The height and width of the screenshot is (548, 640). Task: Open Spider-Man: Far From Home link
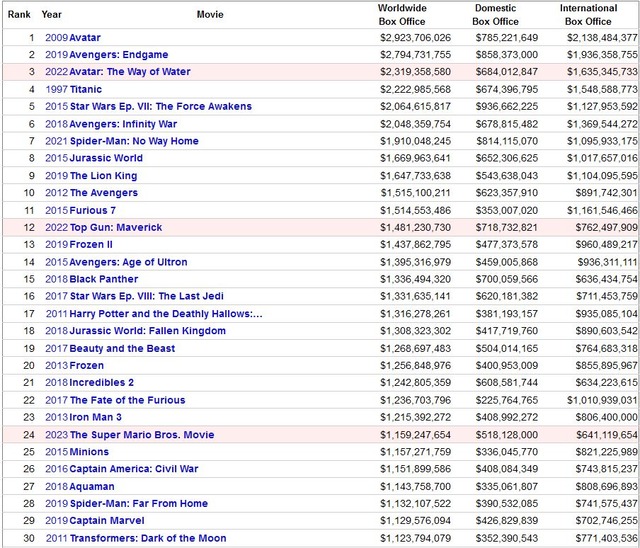[x=139, y=504]
